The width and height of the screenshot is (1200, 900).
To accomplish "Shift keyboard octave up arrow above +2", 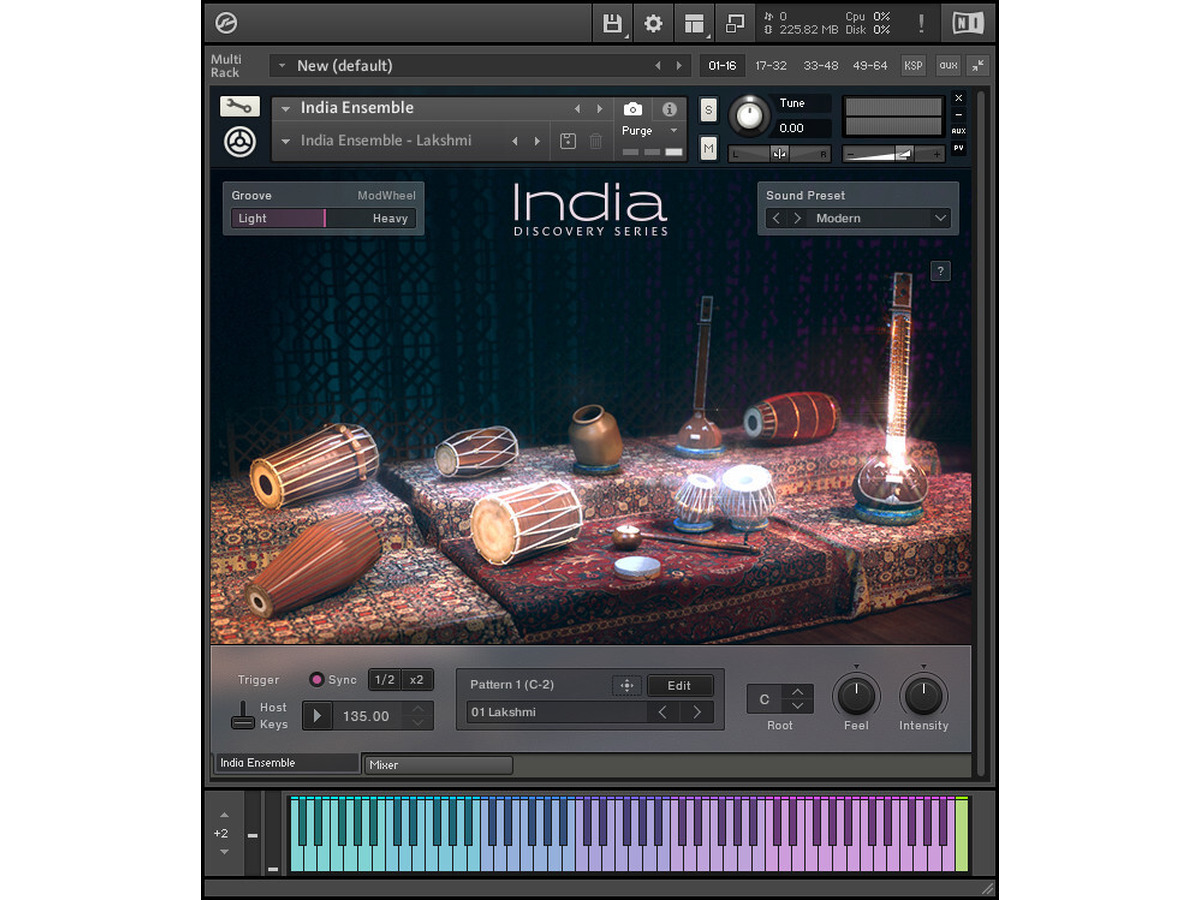I will 224,815.
